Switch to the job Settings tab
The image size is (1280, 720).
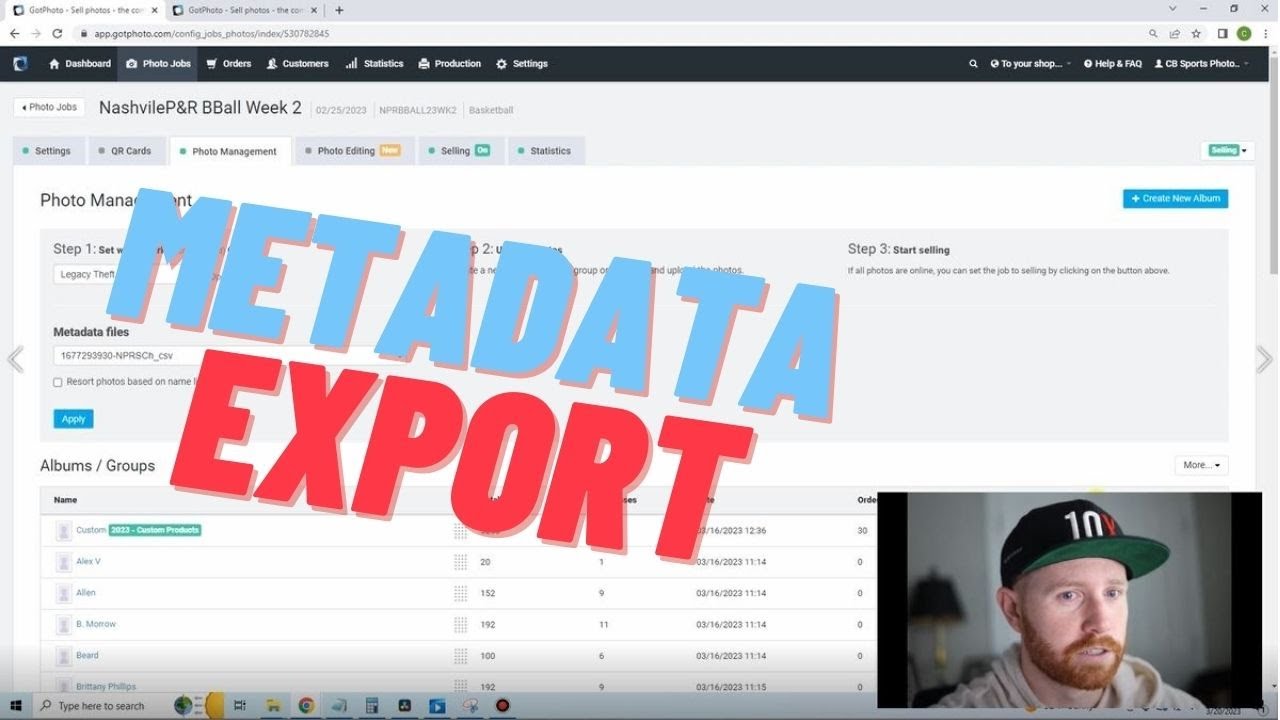tap(47, 151)
